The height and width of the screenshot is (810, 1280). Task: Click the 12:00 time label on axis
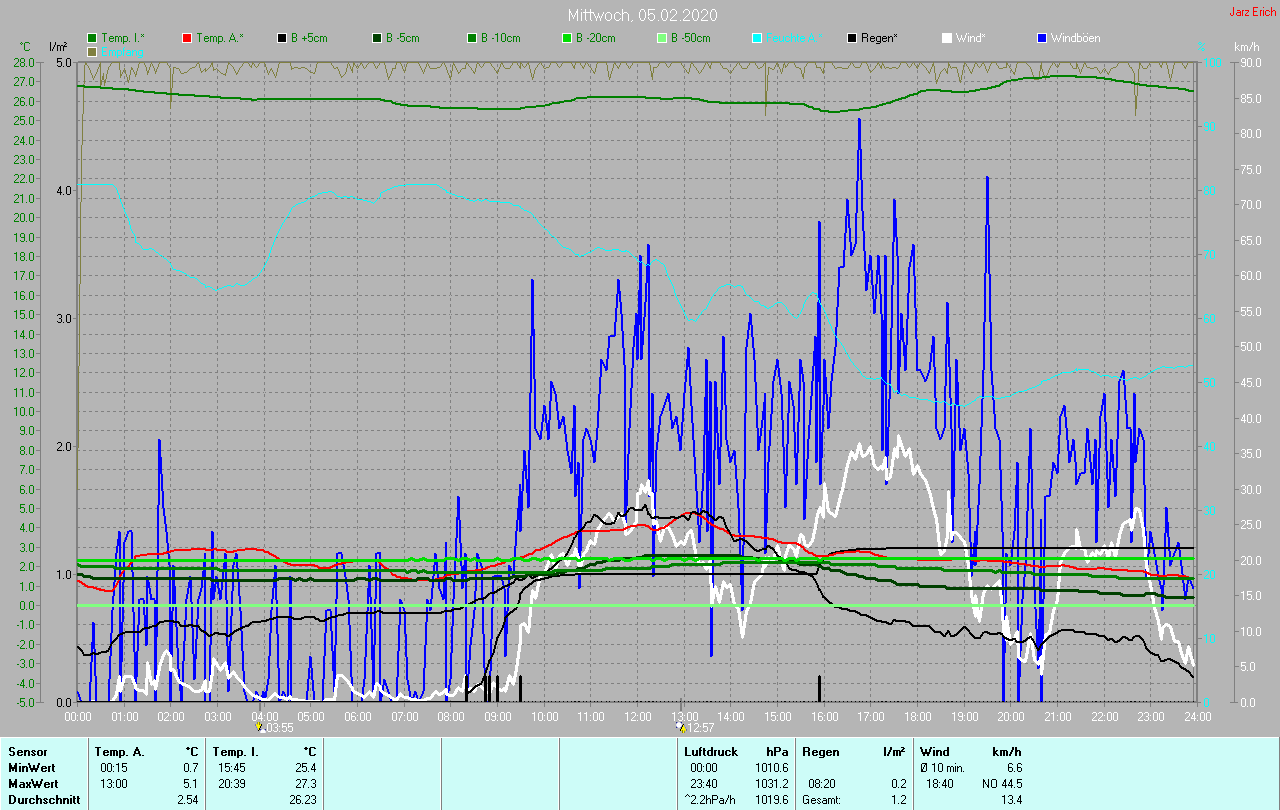pyautogui.click(x=637, y=717)
